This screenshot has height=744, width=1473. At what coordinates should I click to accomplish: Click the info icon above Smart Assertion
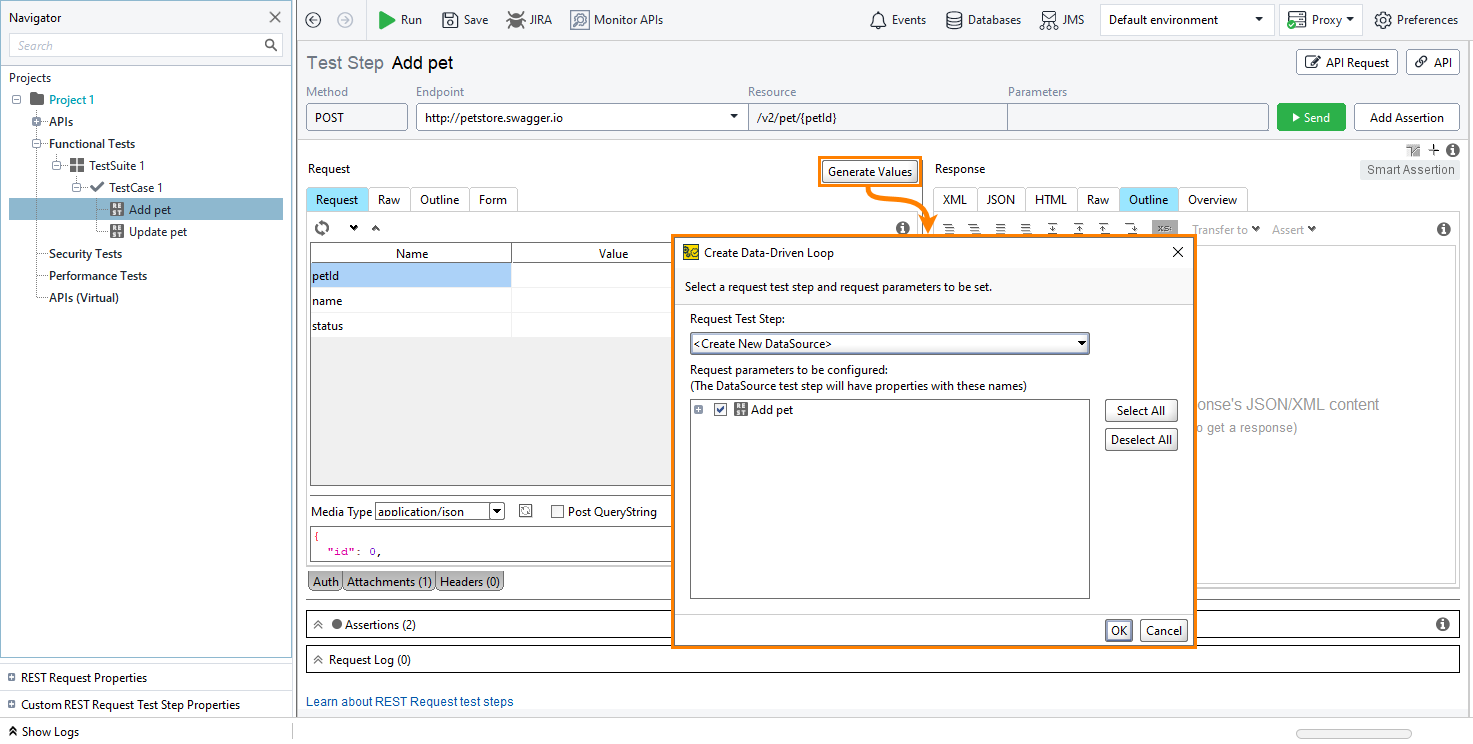click(1453, 150)
